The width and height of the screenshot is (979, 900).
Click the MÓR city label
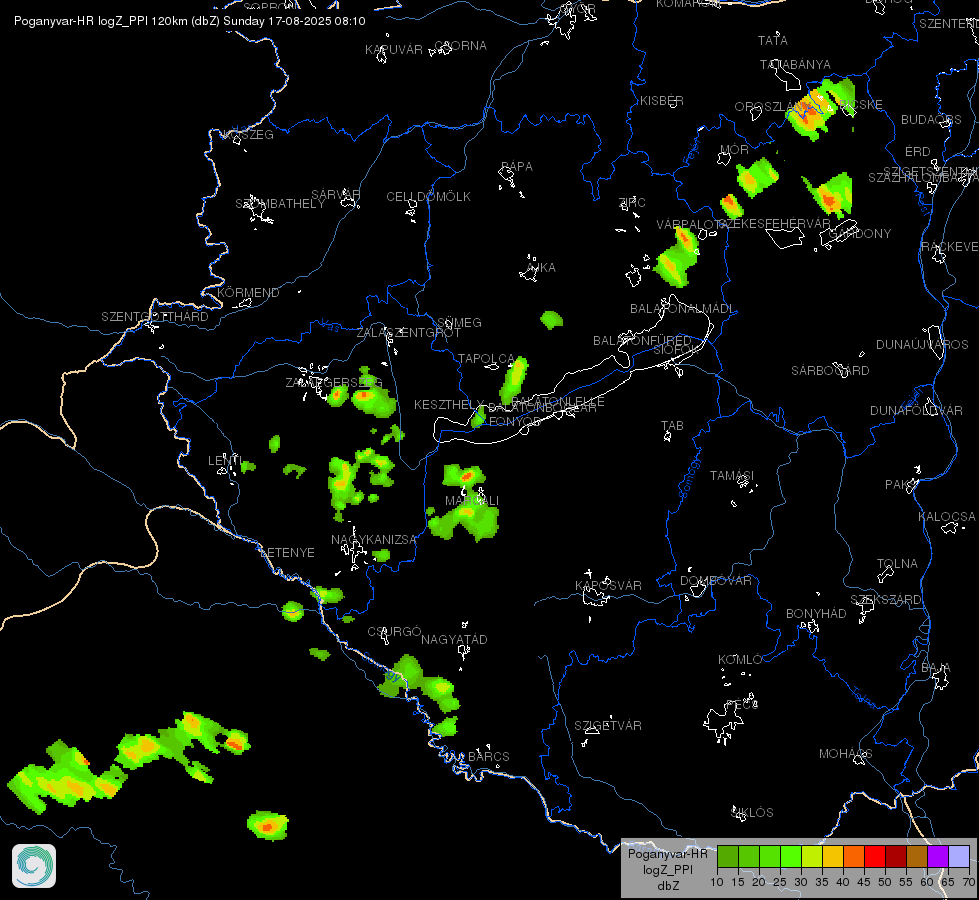[x=734, y=150]
